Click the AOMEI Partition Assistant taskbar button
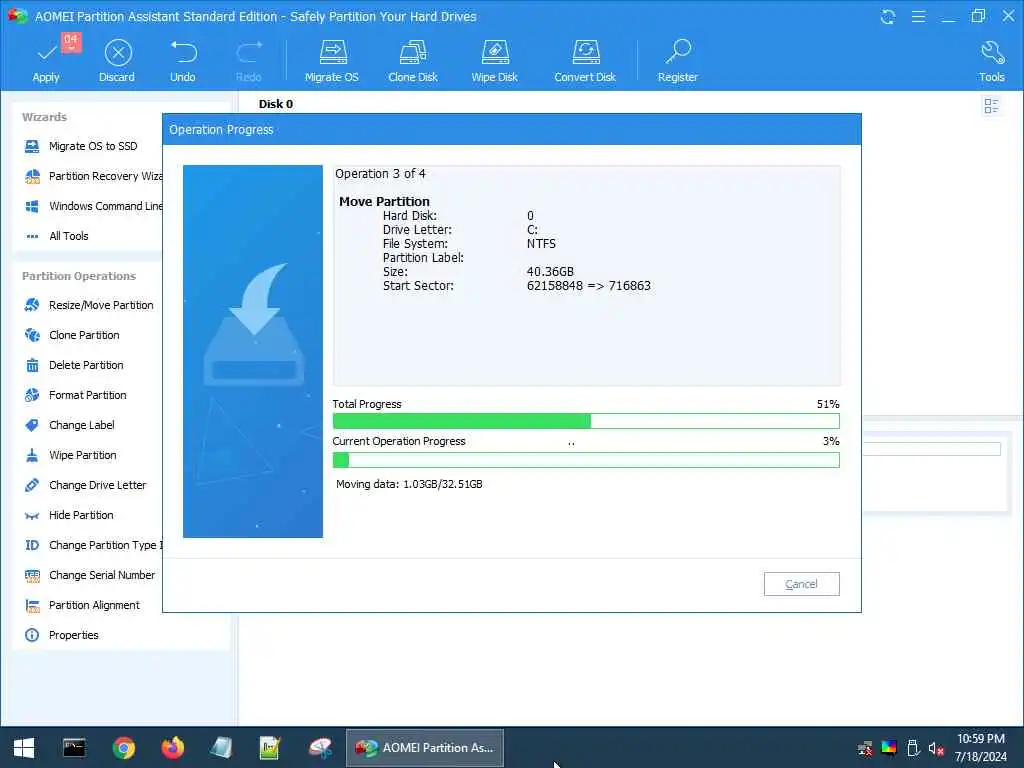The width and height of the screenshot is (1024, 768). coord(424,748)
